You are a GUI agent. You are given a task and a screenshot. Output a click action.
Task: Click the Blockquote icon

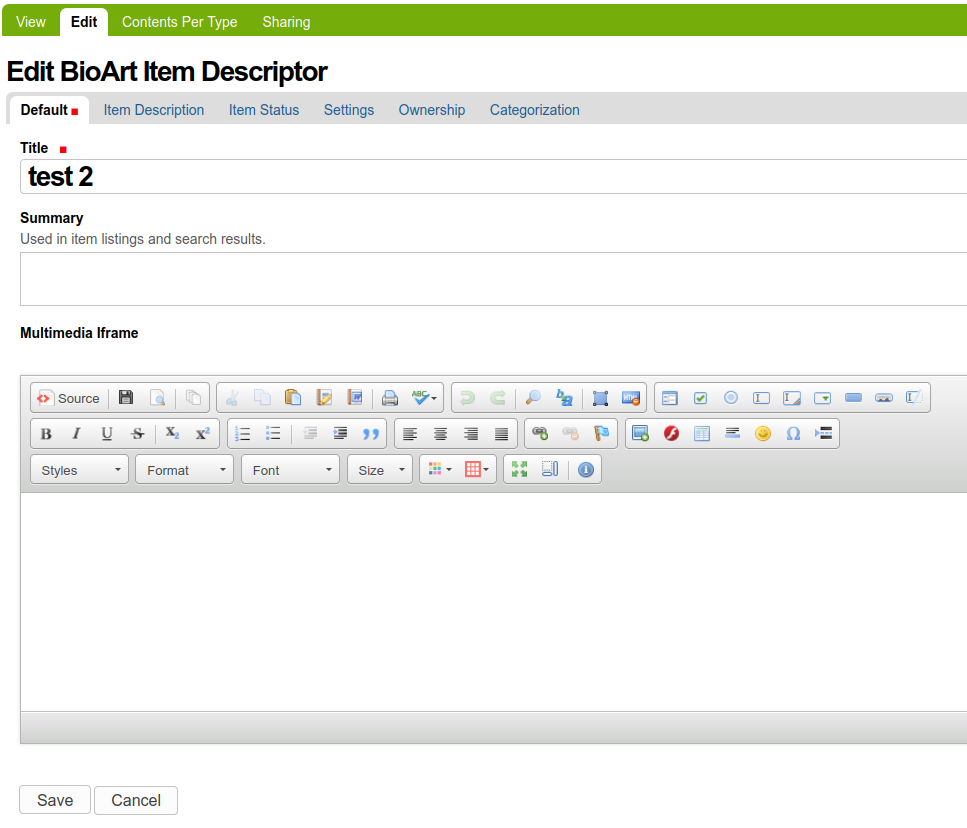tap(371, 434)
